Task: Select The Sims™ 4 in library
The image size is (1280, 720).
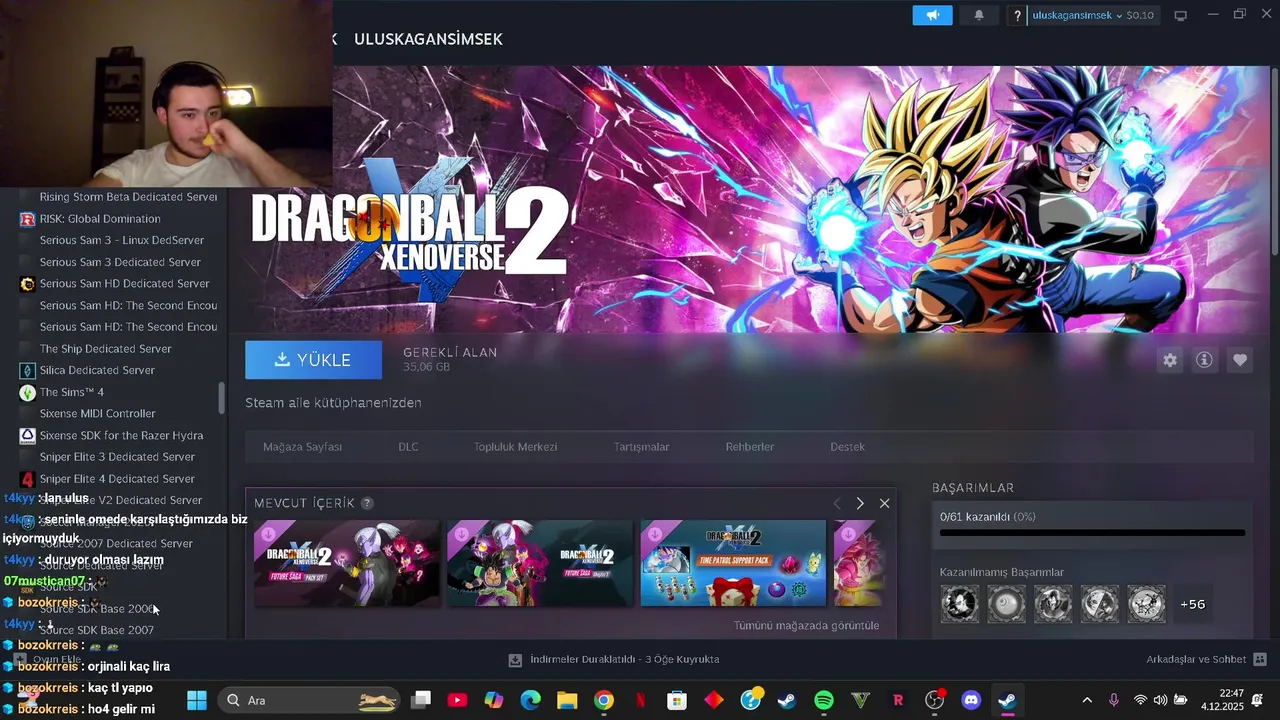Action: (72, 392)
